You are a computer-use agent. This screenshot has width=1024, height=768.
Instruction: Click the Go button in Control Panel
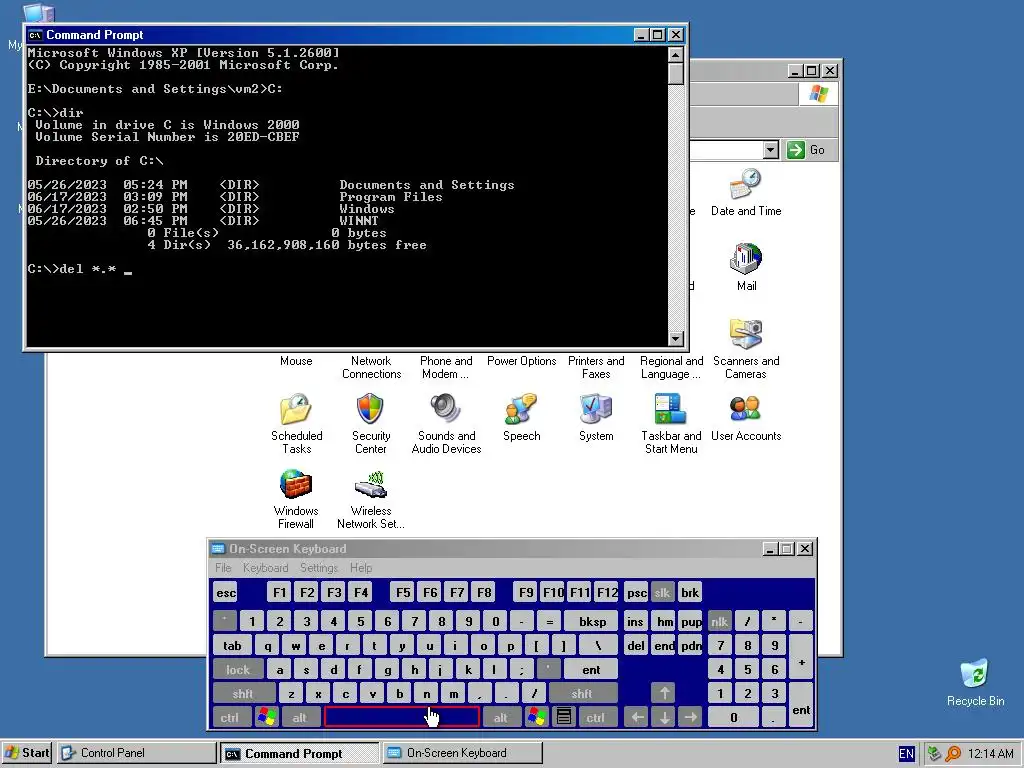click(806, 150)
